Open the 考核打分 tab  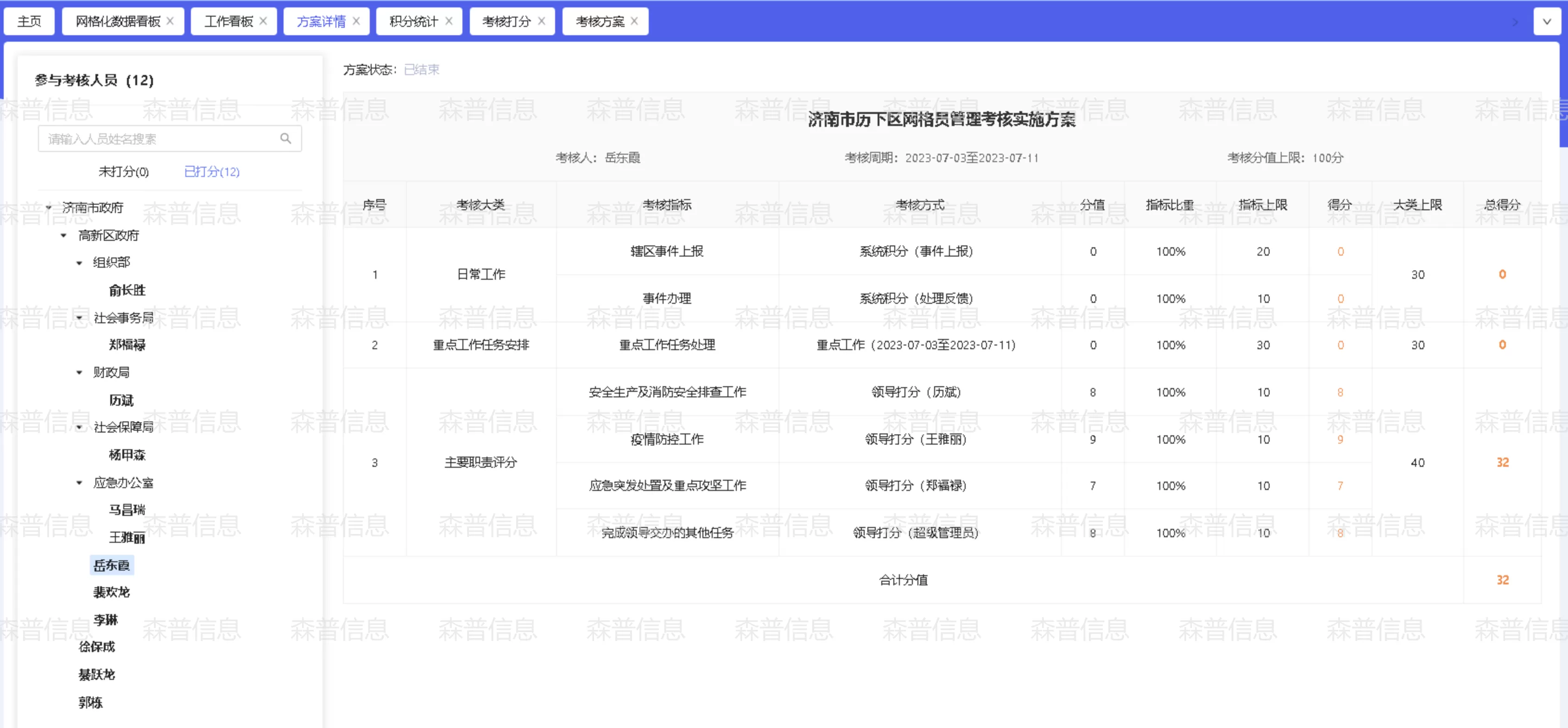(506, 21)
